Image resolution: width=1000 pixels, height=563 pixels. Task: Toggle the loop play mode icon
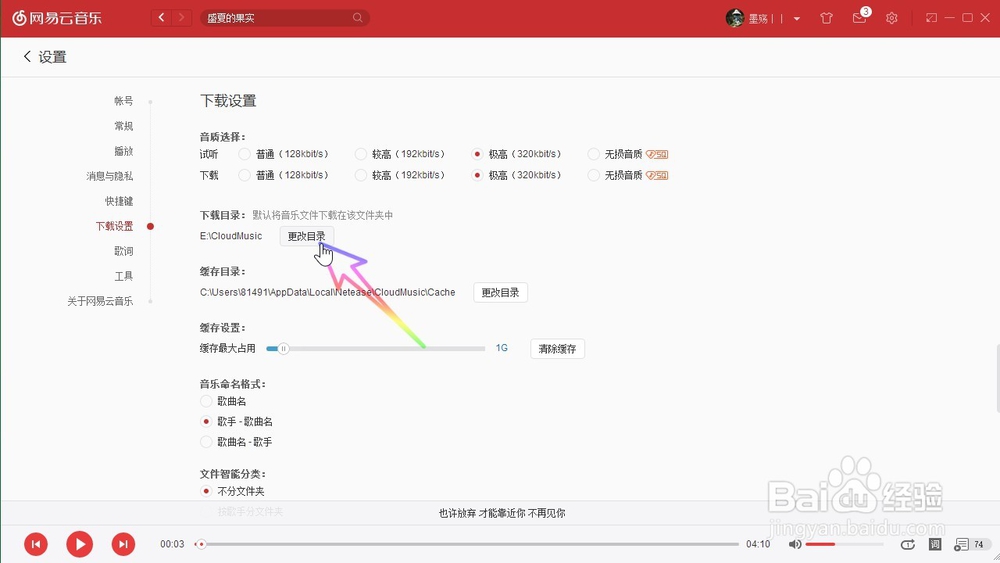point(908,545)
